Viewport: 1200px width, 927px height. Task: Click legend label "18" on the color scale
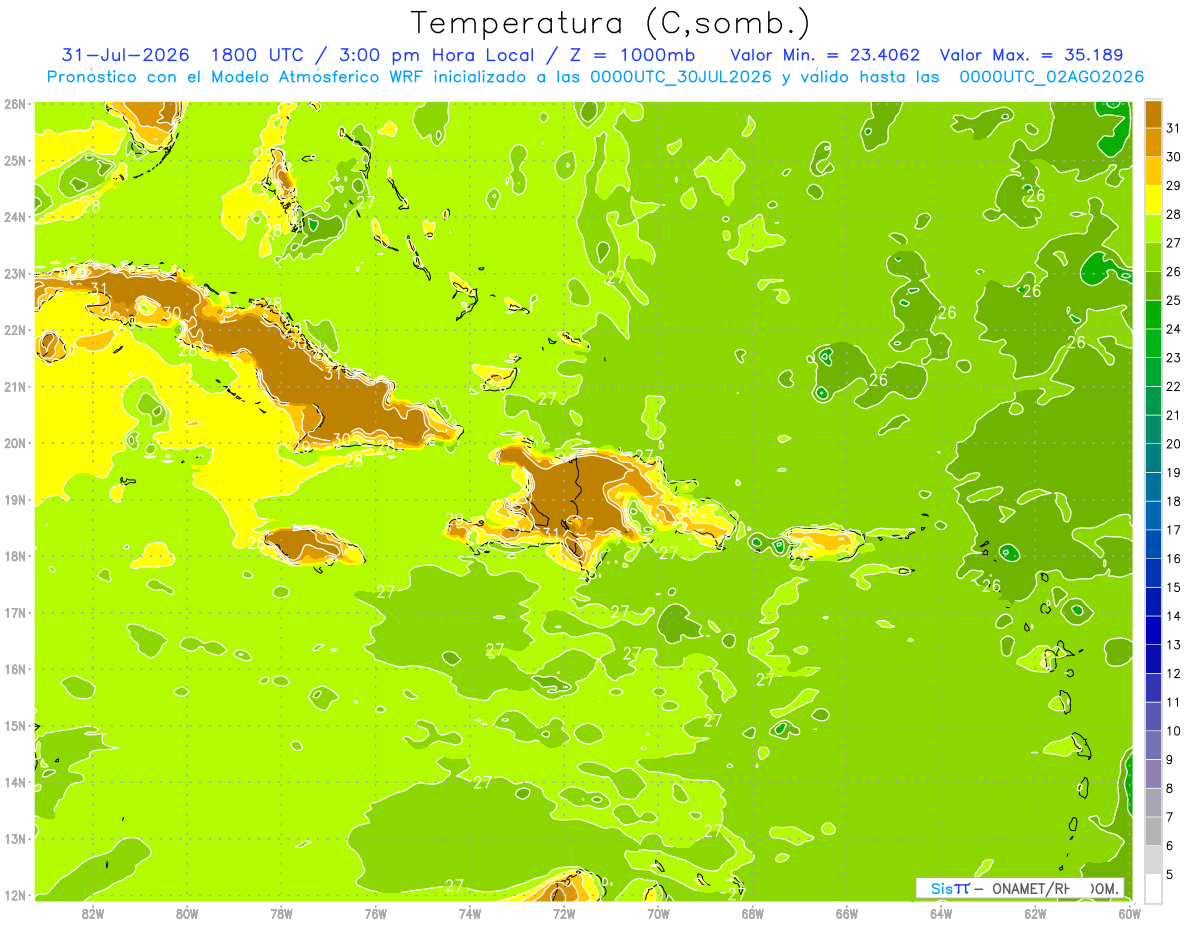coord(1173,501)
